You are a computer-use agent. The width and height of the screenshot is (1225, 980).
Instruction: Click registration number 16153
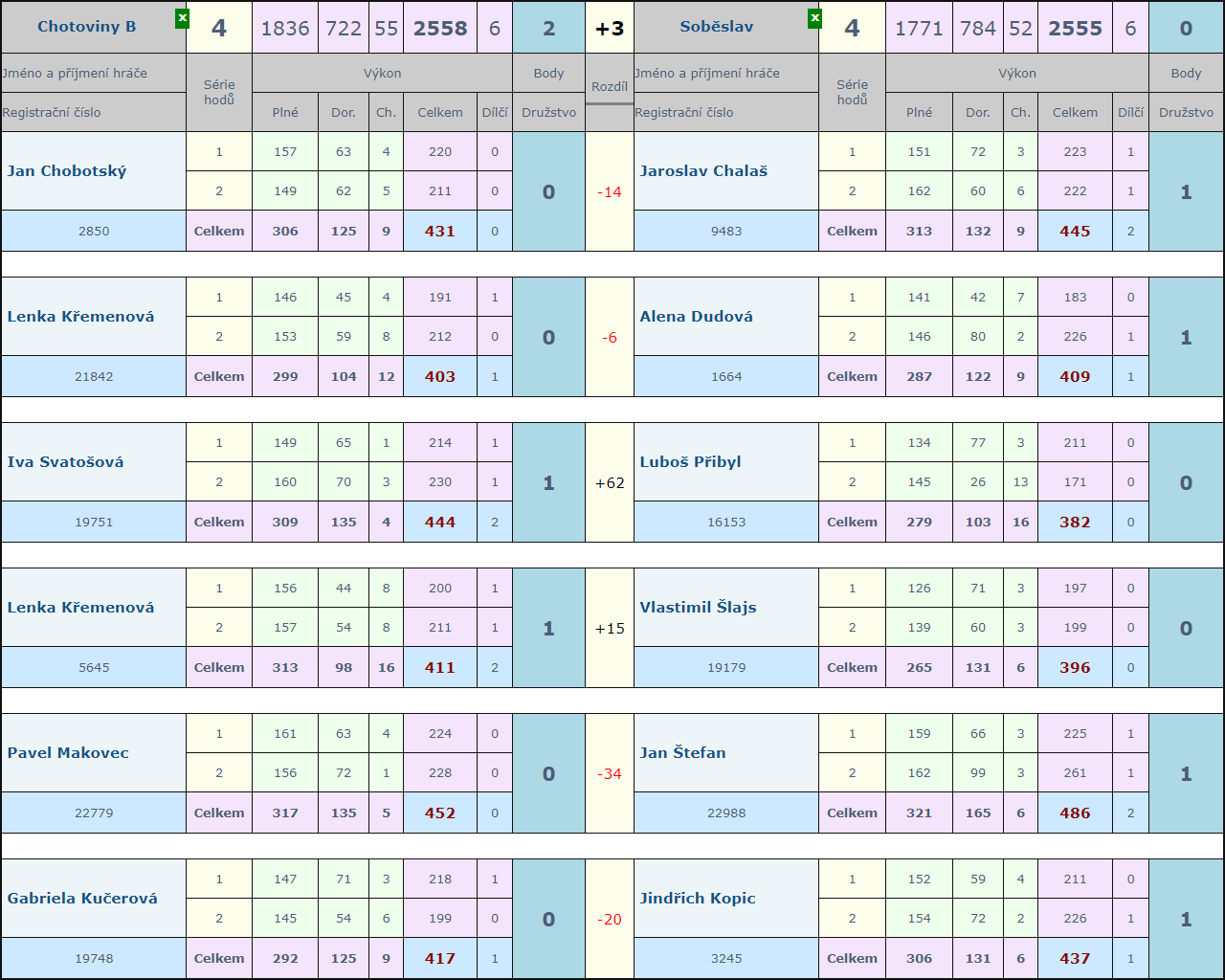pyautogui.click(x=726, y=522)
